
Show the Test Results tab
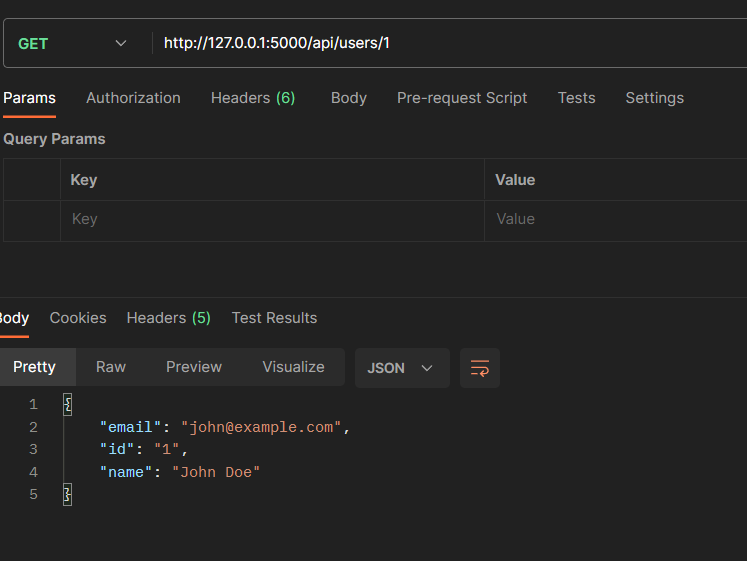[x=274, y=318]
